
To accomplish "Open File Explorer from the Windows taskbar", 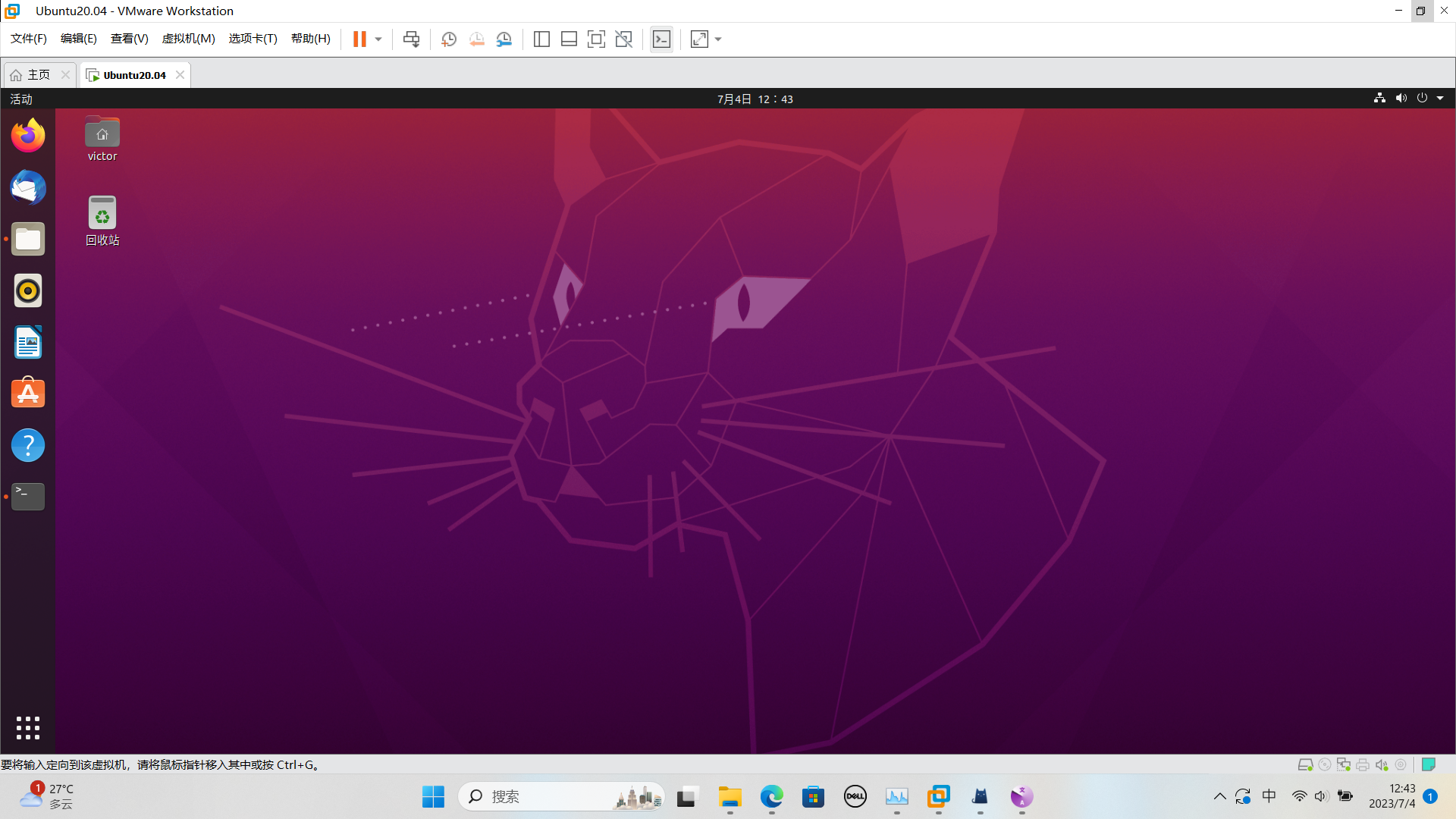I will click(x=730, y=796).
